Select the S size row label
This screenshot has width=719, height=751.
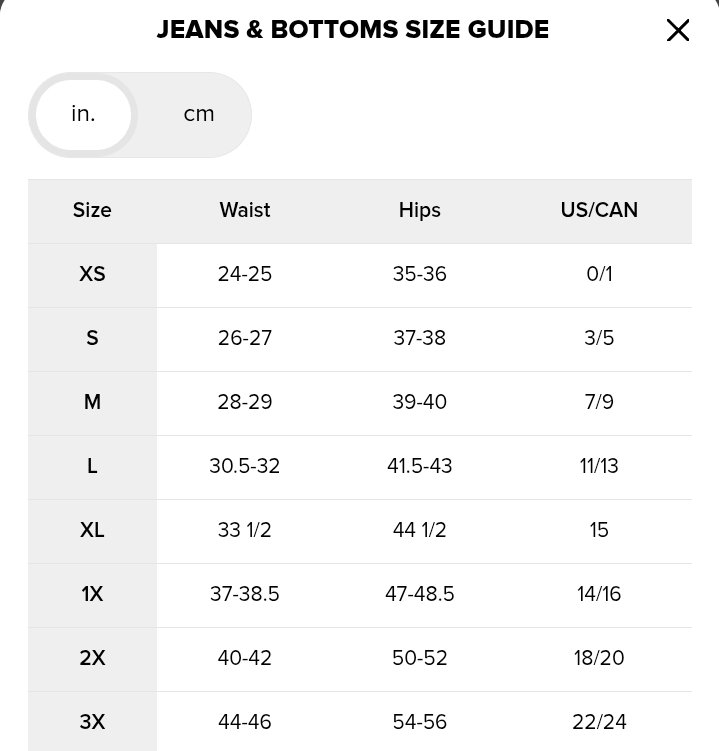point(92,338)
